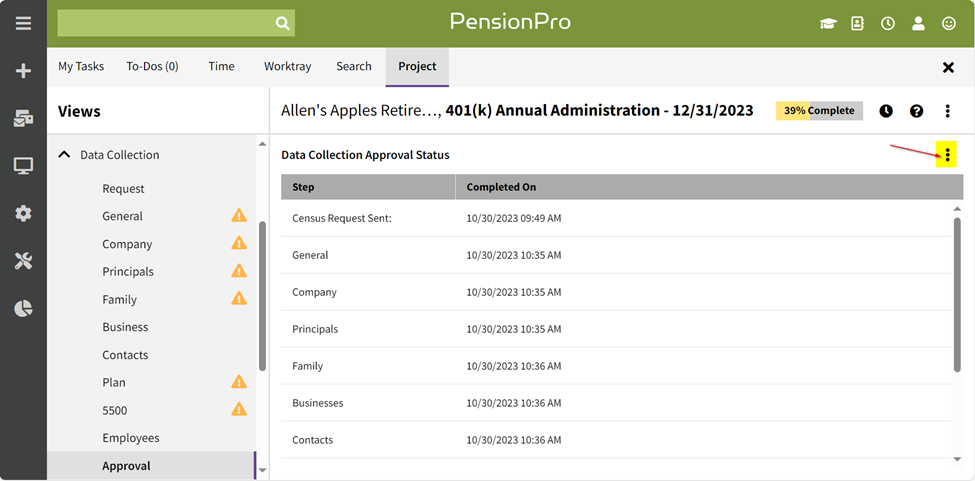
Task: Switch to the Search tab
Action: pos(354,66)
